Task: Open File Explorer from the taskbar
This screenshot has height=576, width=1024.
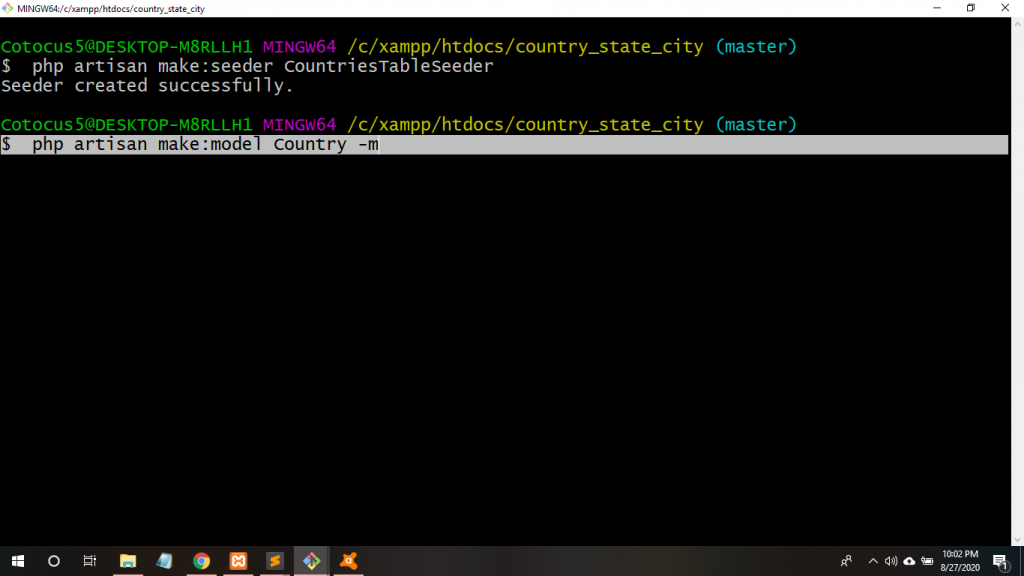Action: click(128, 561)
